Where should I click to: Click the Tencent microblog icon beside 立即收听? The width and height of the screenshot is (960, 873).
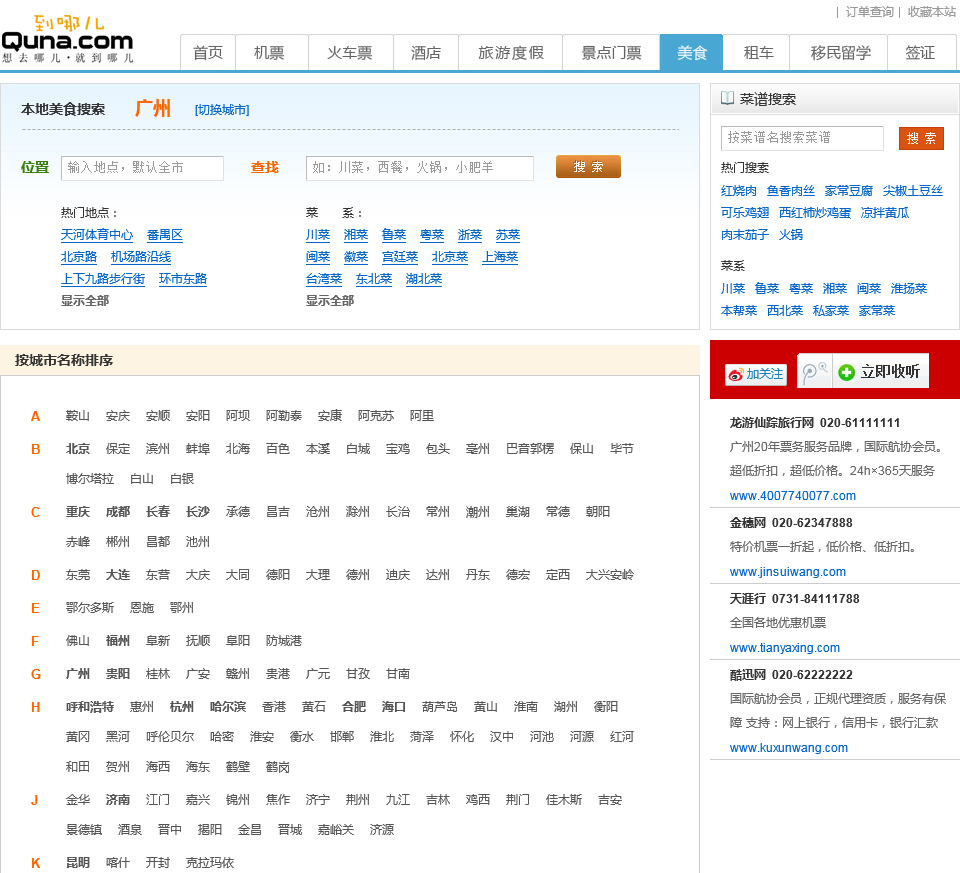point(814,371)
